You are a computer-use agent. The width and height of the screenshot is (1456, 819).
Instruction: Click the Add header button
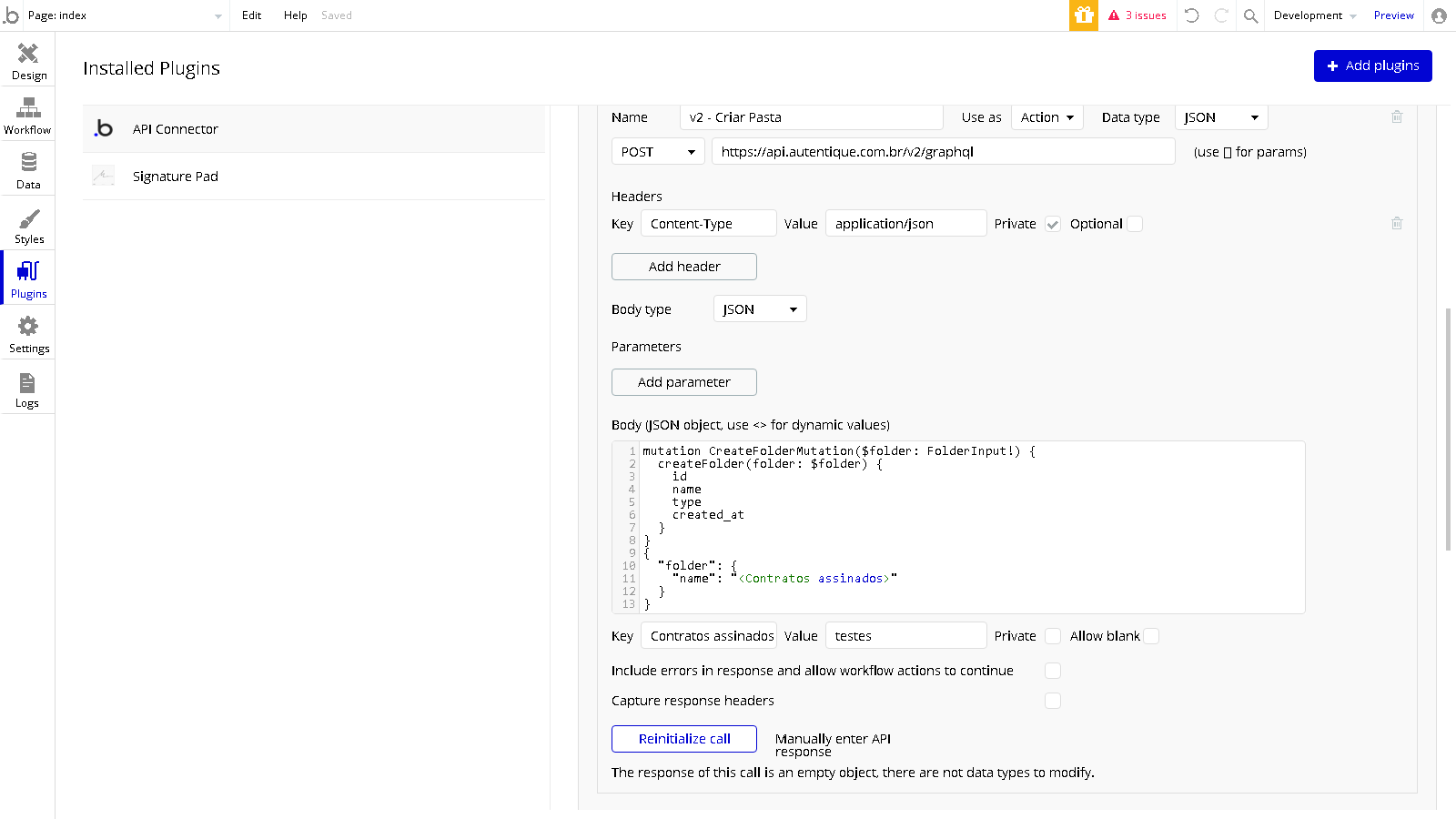(x=684, y=267)
